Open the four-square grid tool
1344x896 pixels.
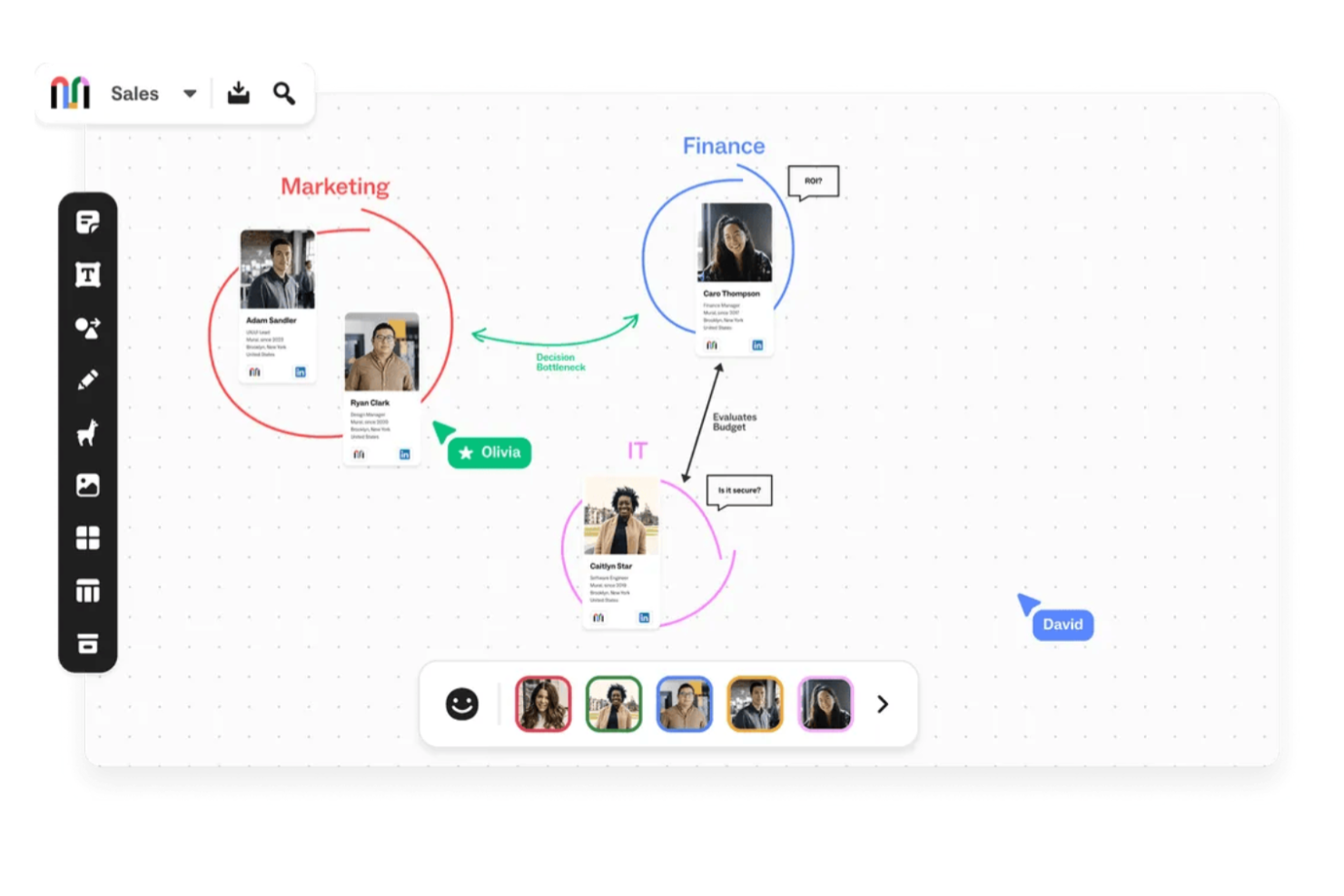pyautogui.click(x=88, y=538)
